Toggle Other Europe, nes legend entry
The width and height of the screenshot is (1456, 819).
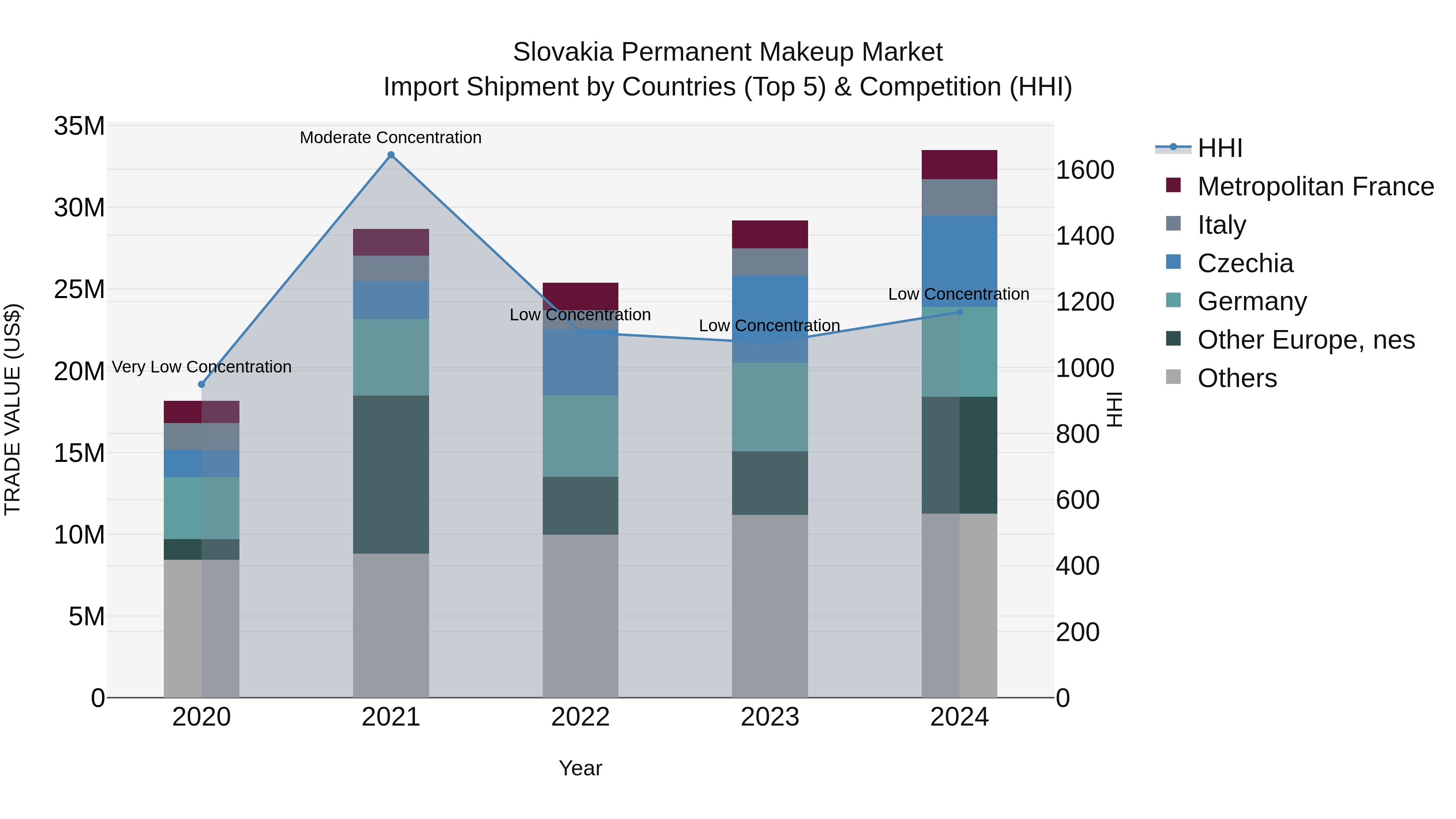[x=1290, y=339]
